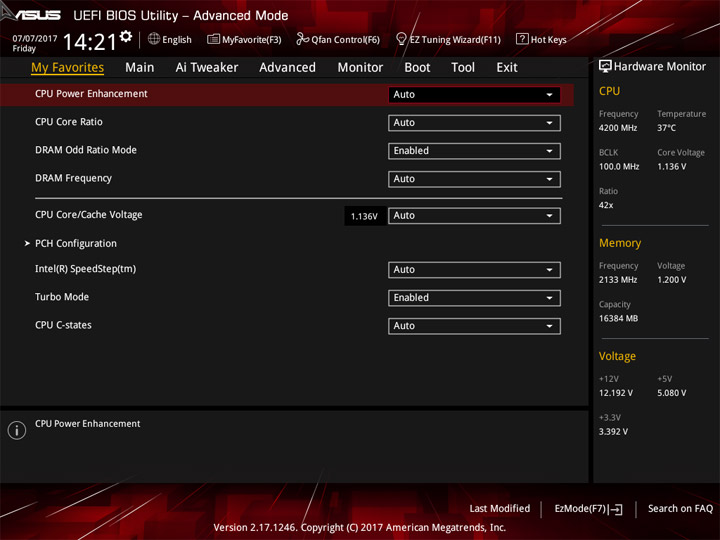Screen dimensions: 720x540
Task: Click the settings gear next to the clock
Action: coord(126,36)
